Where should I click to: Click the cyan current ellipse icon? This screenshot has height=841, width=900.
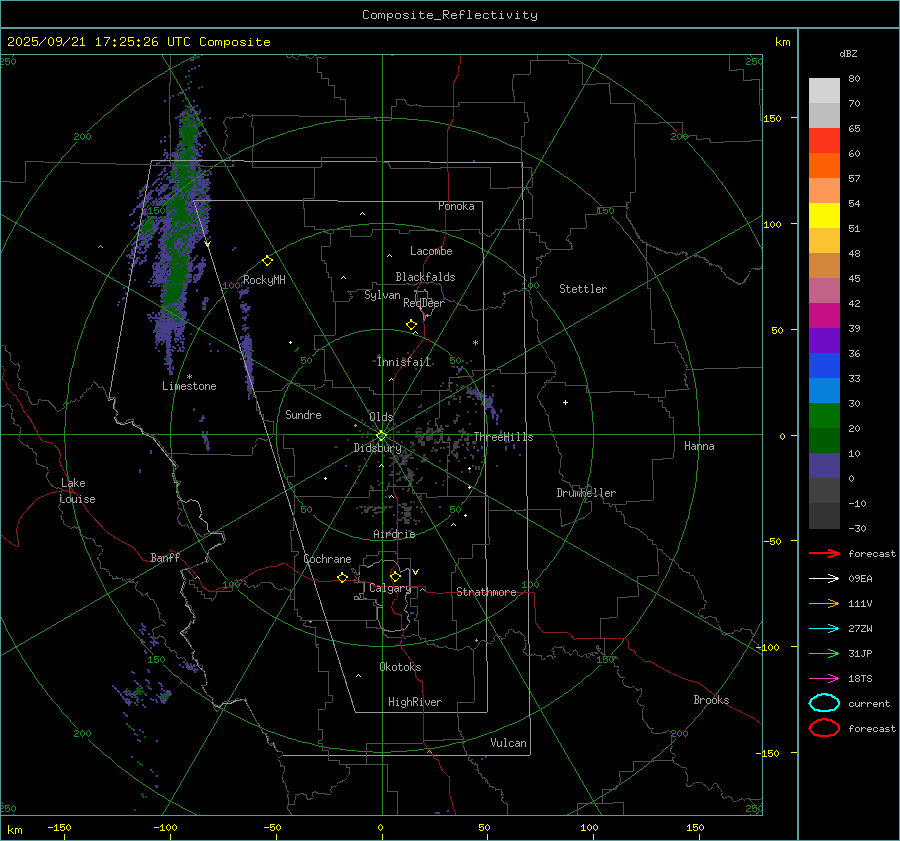[823, 703]
